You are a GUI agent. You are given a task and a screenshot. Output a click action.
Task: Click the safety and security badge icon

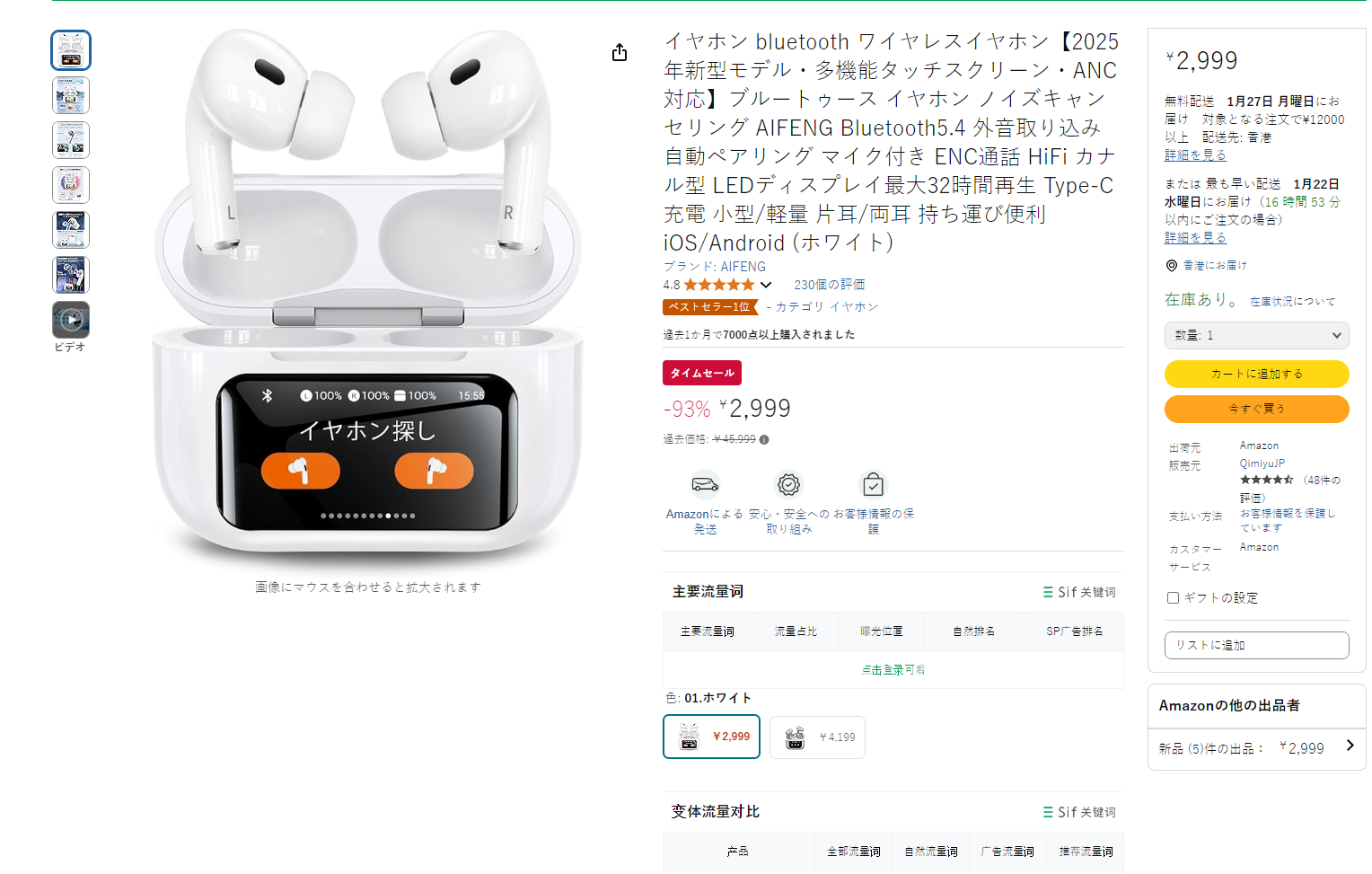[x=788, y=485]
